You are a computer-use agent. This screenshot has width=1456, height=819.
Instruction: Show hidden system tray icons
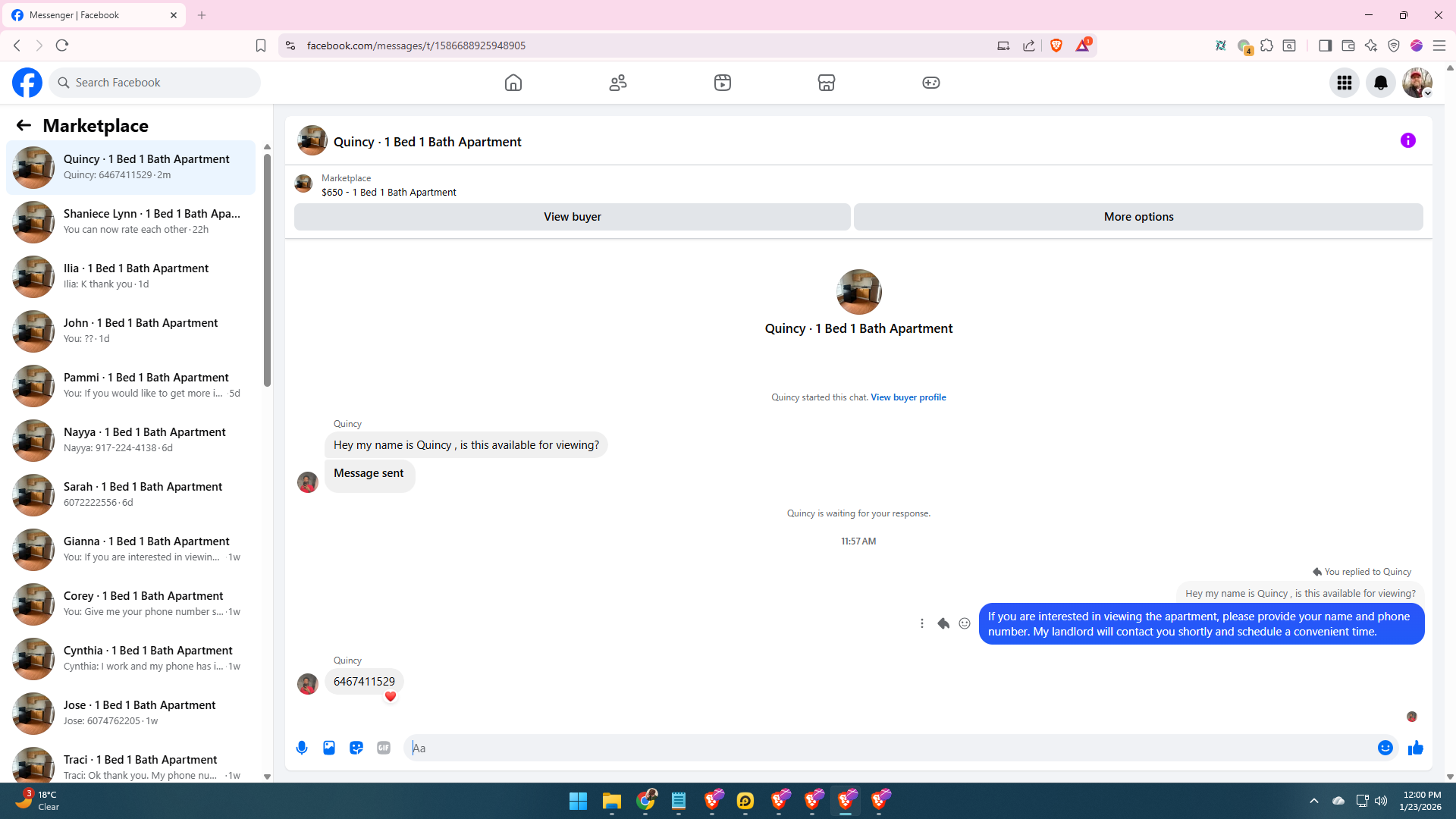click(x=1314, y=801)
